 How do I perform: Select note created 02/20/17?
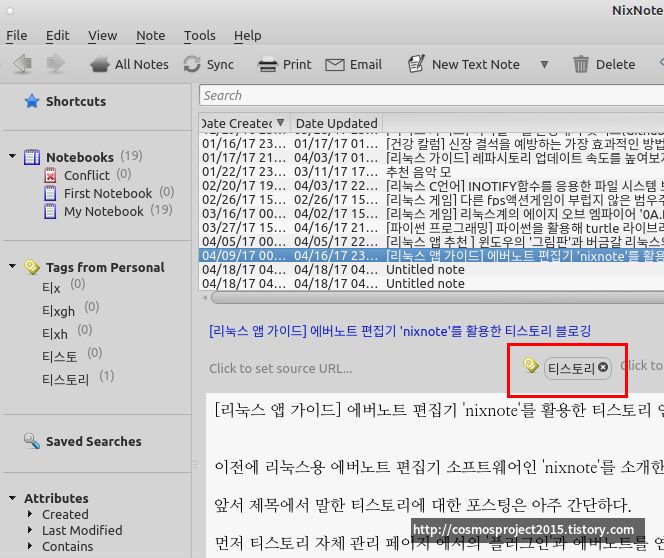[432, 186]
